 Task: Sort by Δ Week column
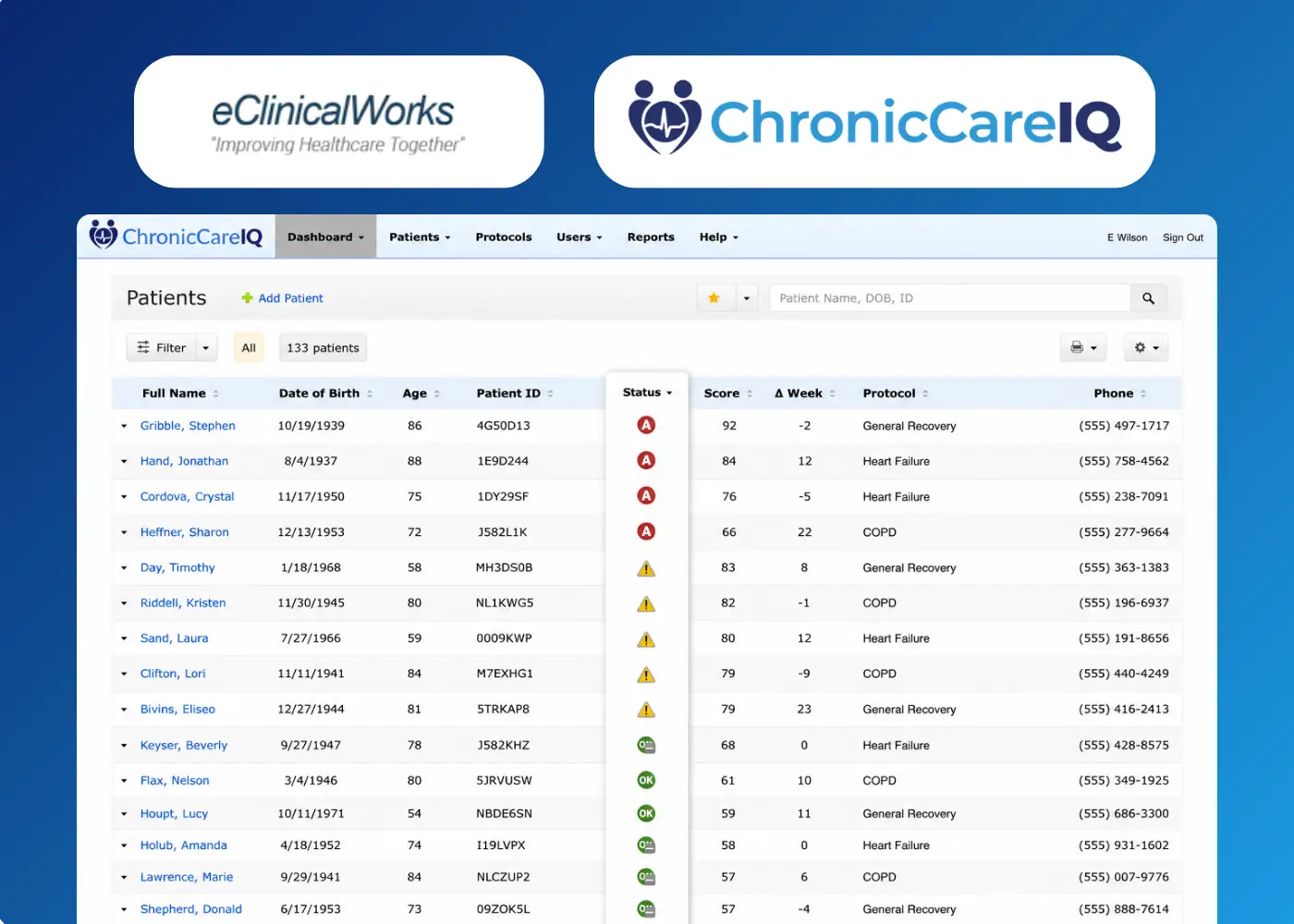805,393
